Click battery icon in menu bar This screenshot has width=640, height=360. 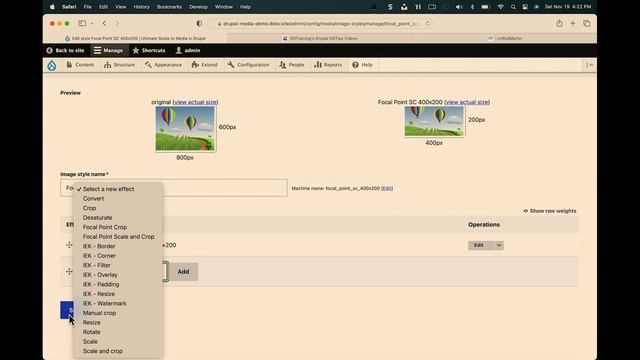pyautogui.click(x=485, y=7)
